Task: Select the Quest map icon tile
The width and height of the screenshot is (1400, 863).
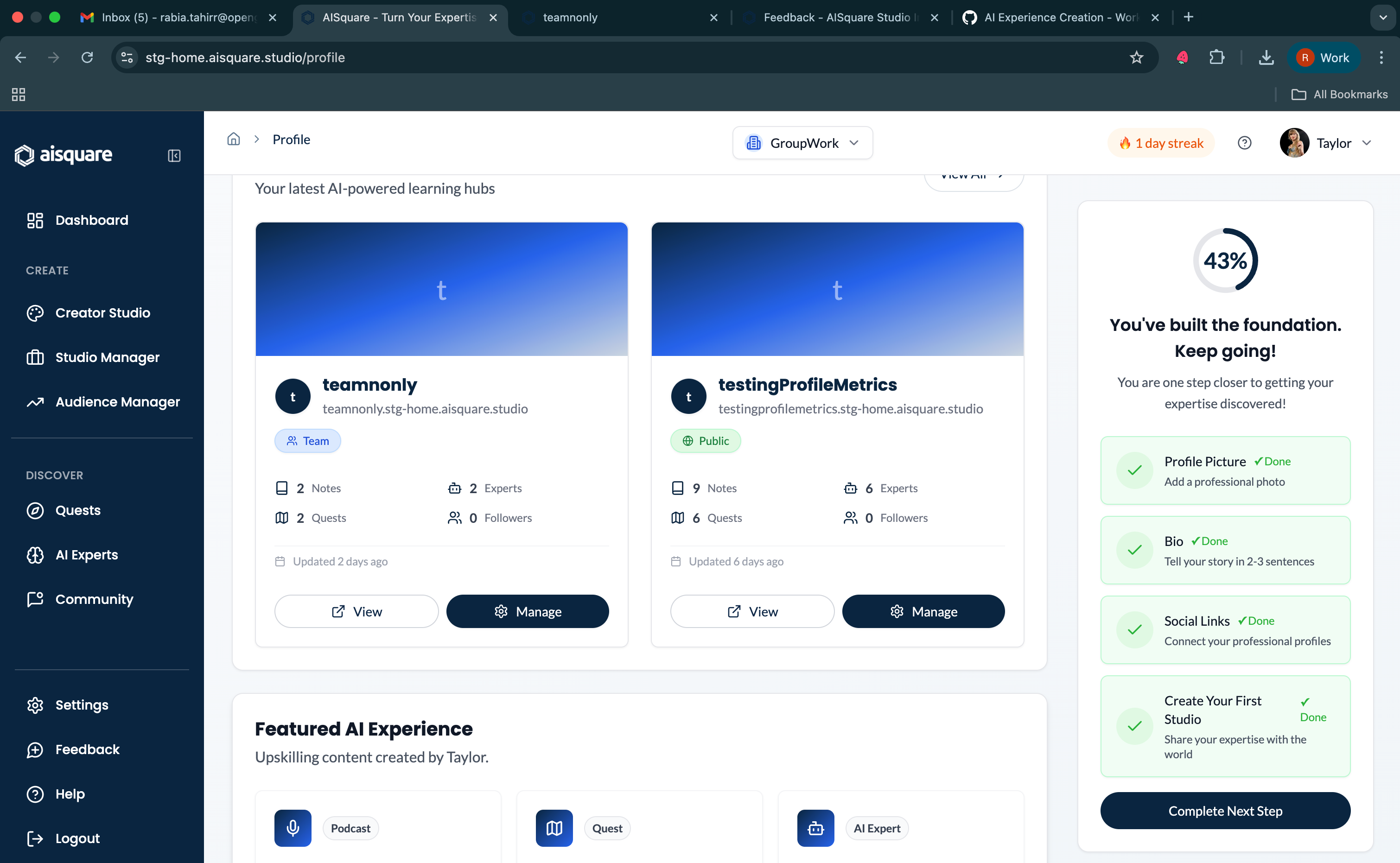Action: 554,828
